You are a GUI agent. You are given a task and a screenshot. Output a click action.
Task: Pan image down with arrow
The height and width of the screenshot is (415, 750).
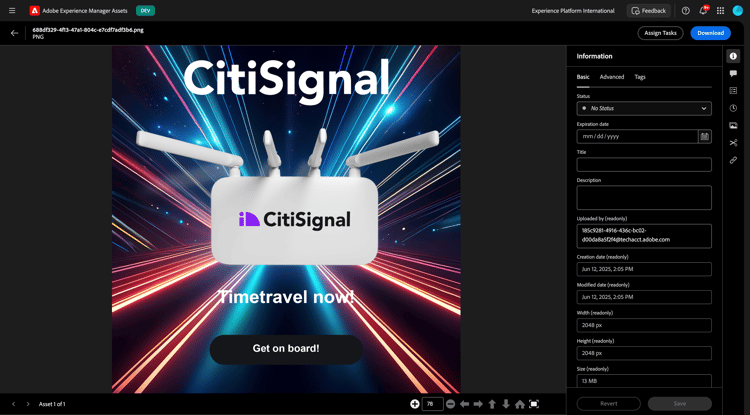pos(506,404)
